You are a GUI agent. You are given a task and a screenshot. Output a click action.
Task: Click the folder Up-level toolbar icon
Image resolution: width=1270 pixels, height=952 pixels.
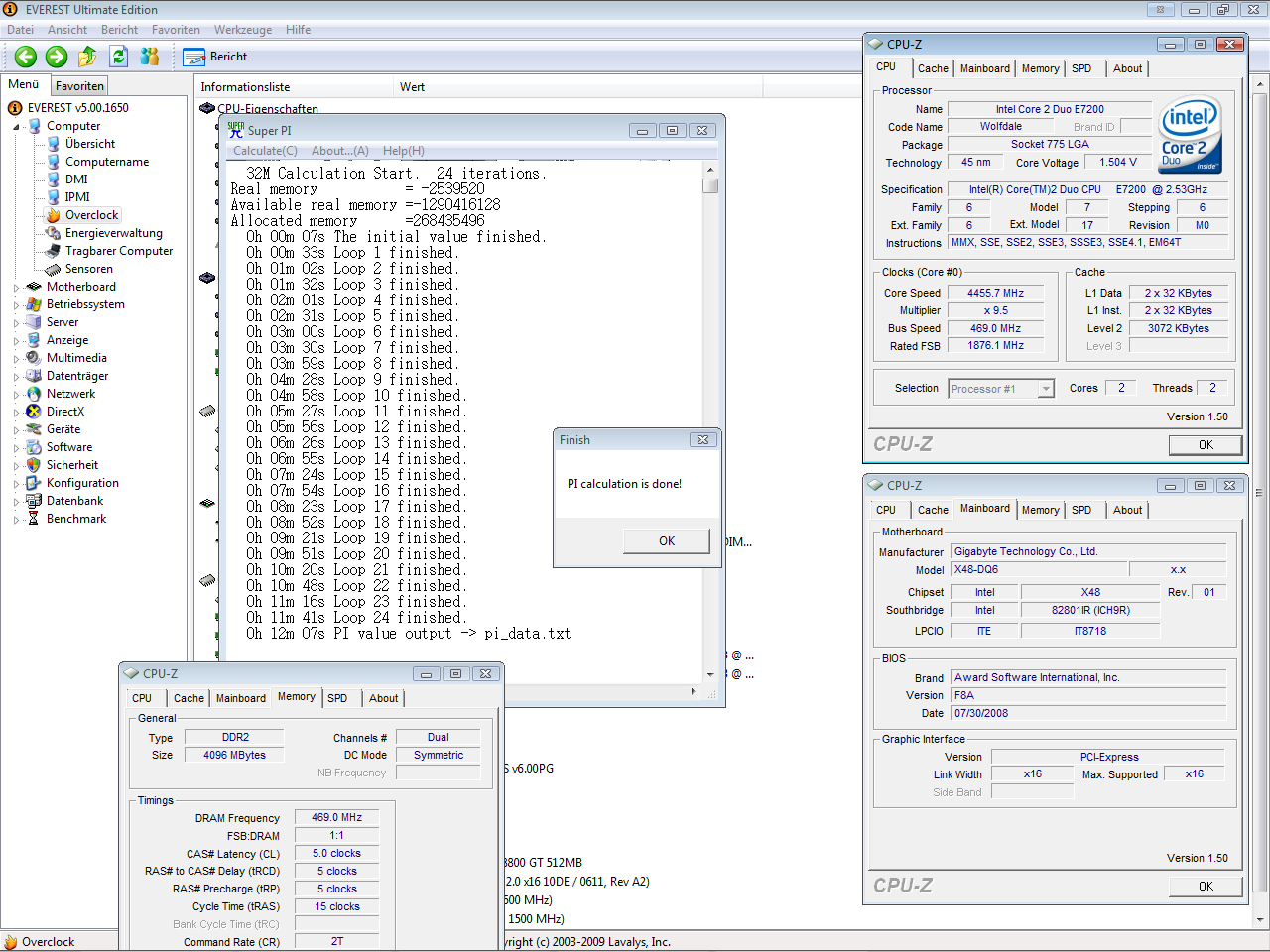coord(87,57)
